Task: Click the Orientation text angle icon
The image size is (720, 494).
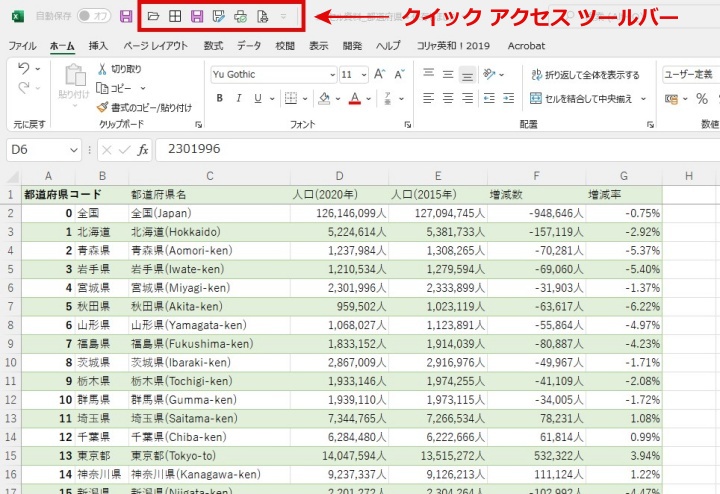Action: pyautogui.click(x=489, y=74)
